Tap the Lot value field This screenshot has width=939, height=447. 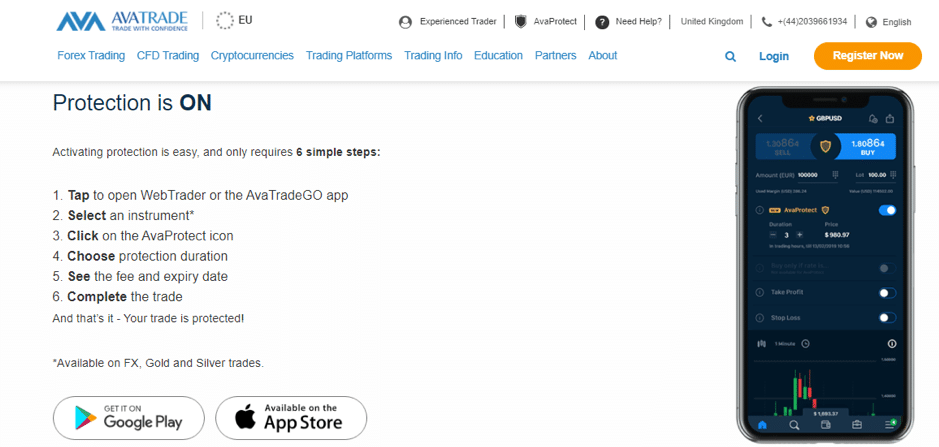coord(877,174)
